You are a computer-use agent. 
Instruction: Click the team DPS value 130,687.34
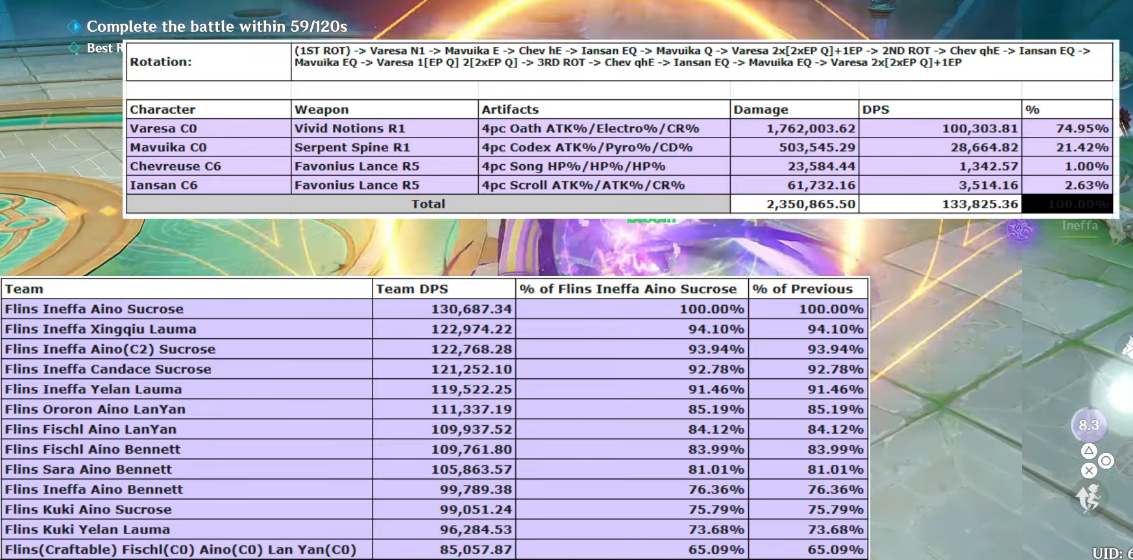tap(444, 309)
